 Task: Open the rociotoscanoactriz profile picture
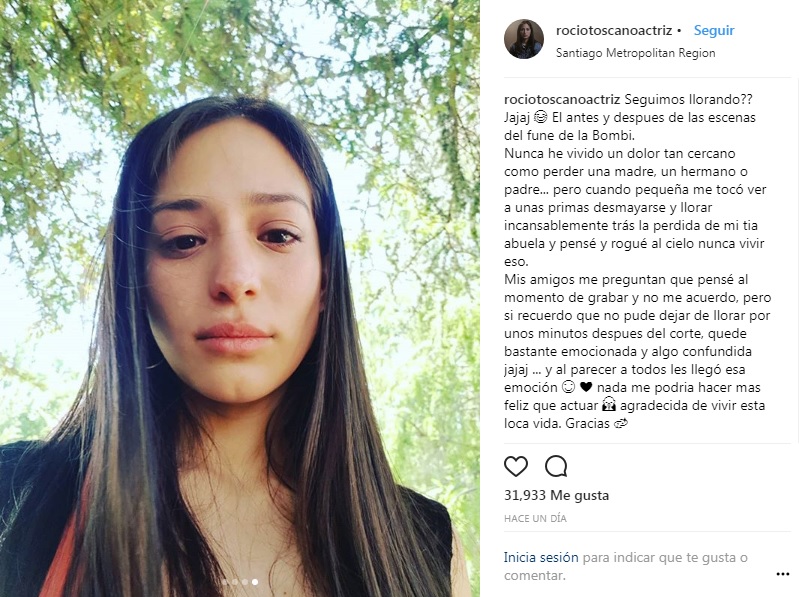pyautogui.click(x=524, y=39)
